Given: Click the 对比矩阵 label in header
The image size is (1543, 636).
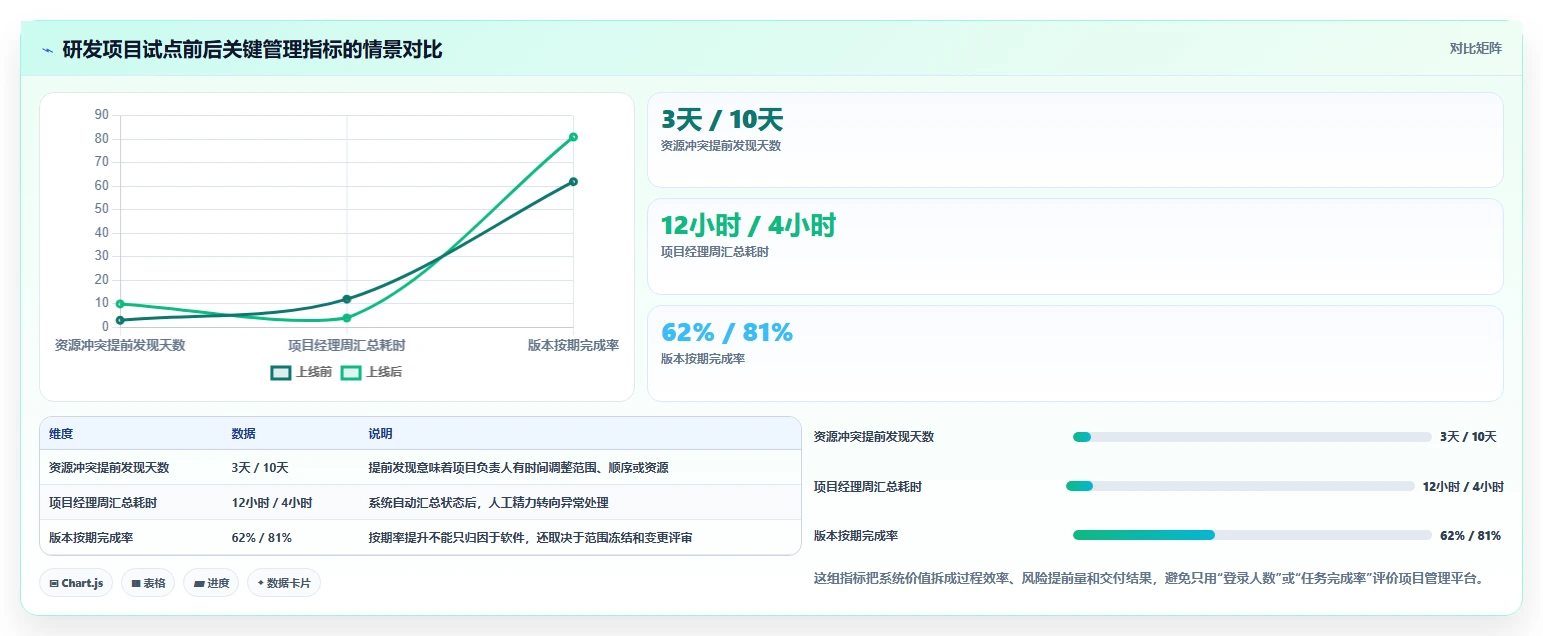Looking at the screenshot, I should (x=1475, y=48).
